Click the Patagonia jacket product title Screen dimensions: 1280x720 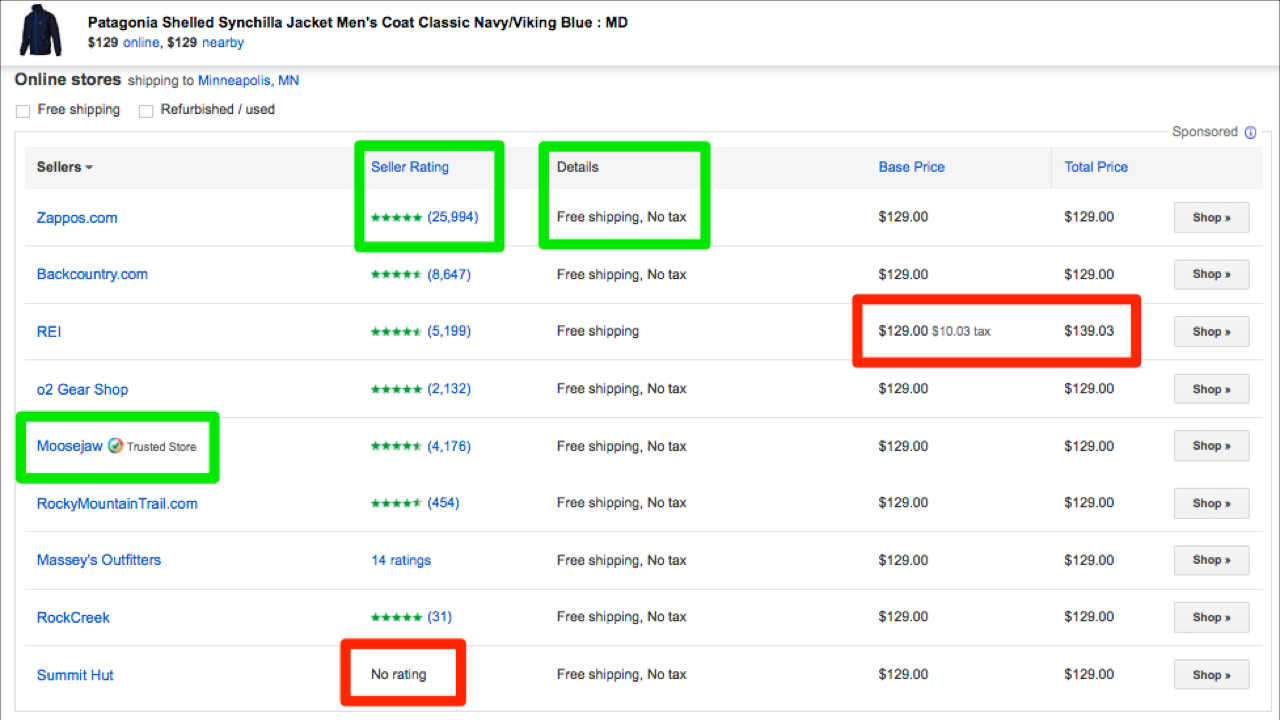coord(358,22)
